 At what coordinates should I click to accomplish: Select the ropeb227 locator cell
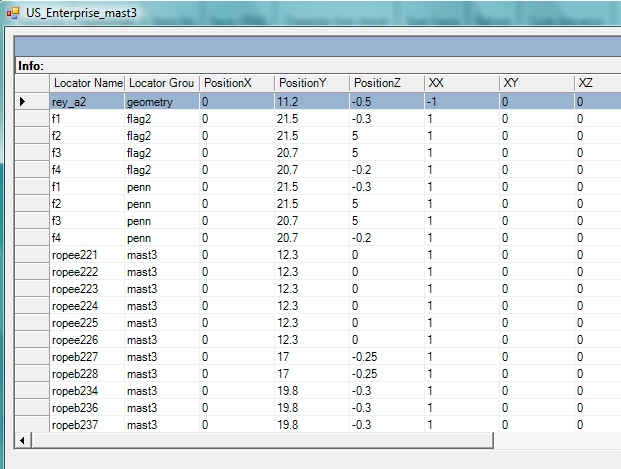[87, 357]
